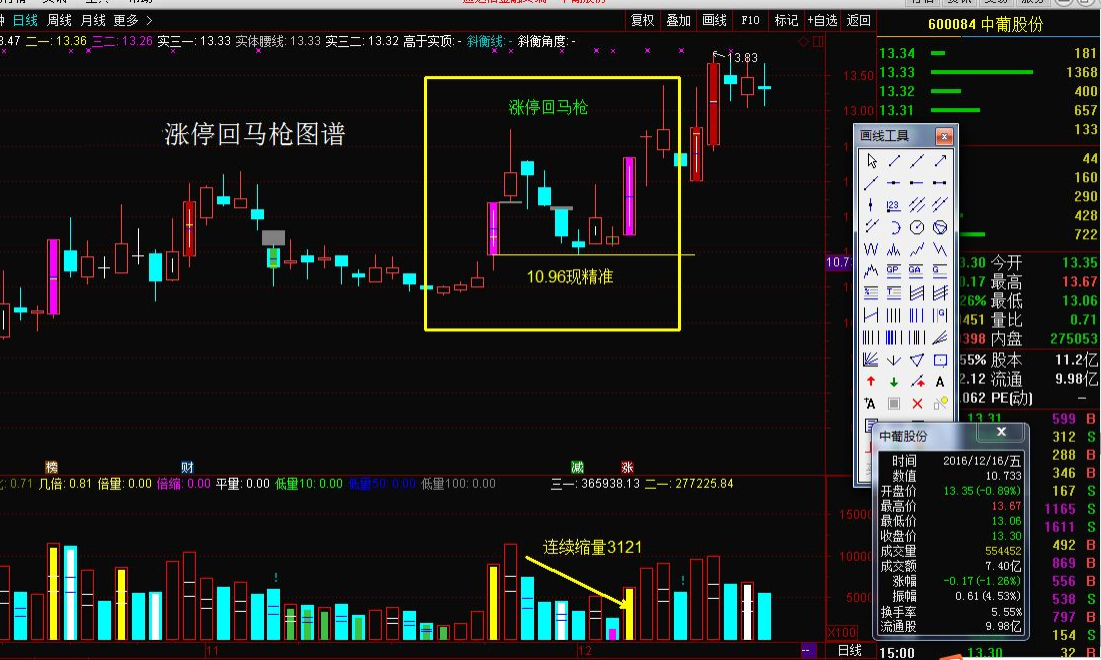Screen dimensions: 1101x660
Task: Click 今开 13.35 value
Action: tap(1079, 263)
